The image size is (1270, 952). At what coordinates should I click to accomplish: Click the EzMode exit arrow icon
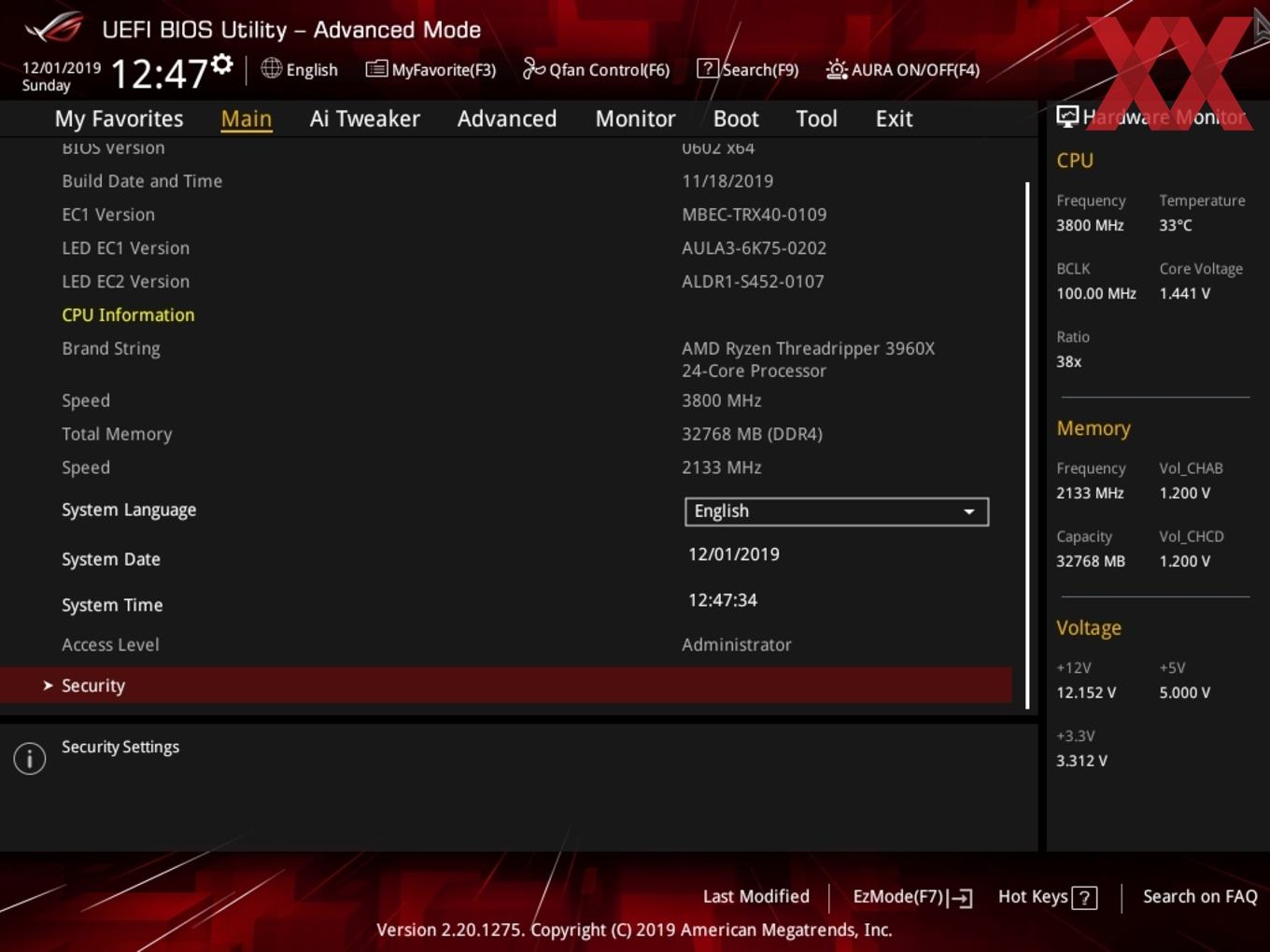tap(961, 898)
